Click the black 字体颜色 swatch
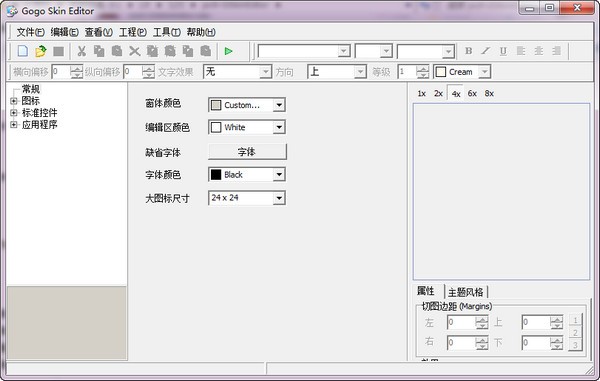600x381 pixels. click(216, 175)
